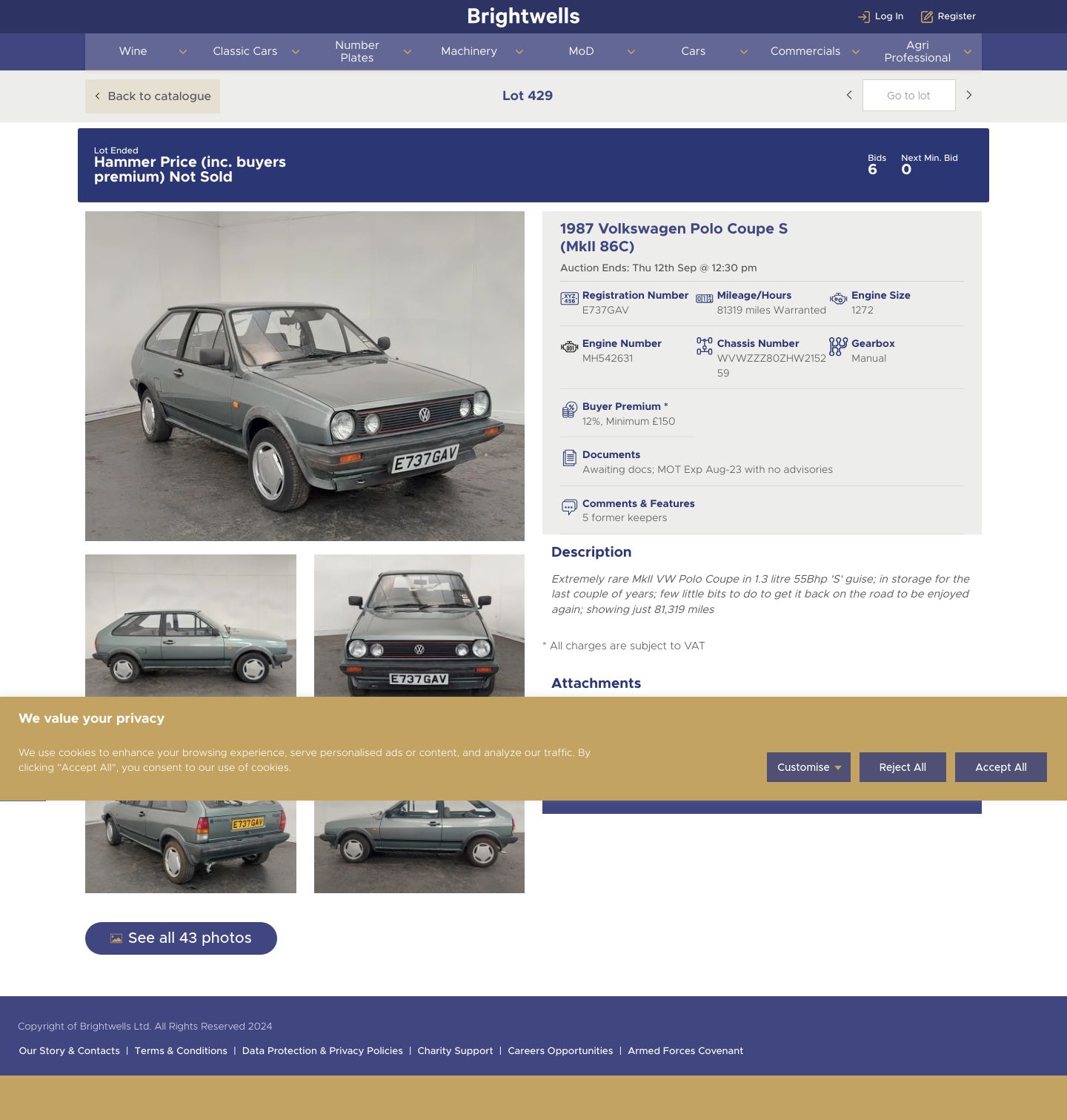Open the Commercials menu item

pyautogui.click(x=805, y=51)
